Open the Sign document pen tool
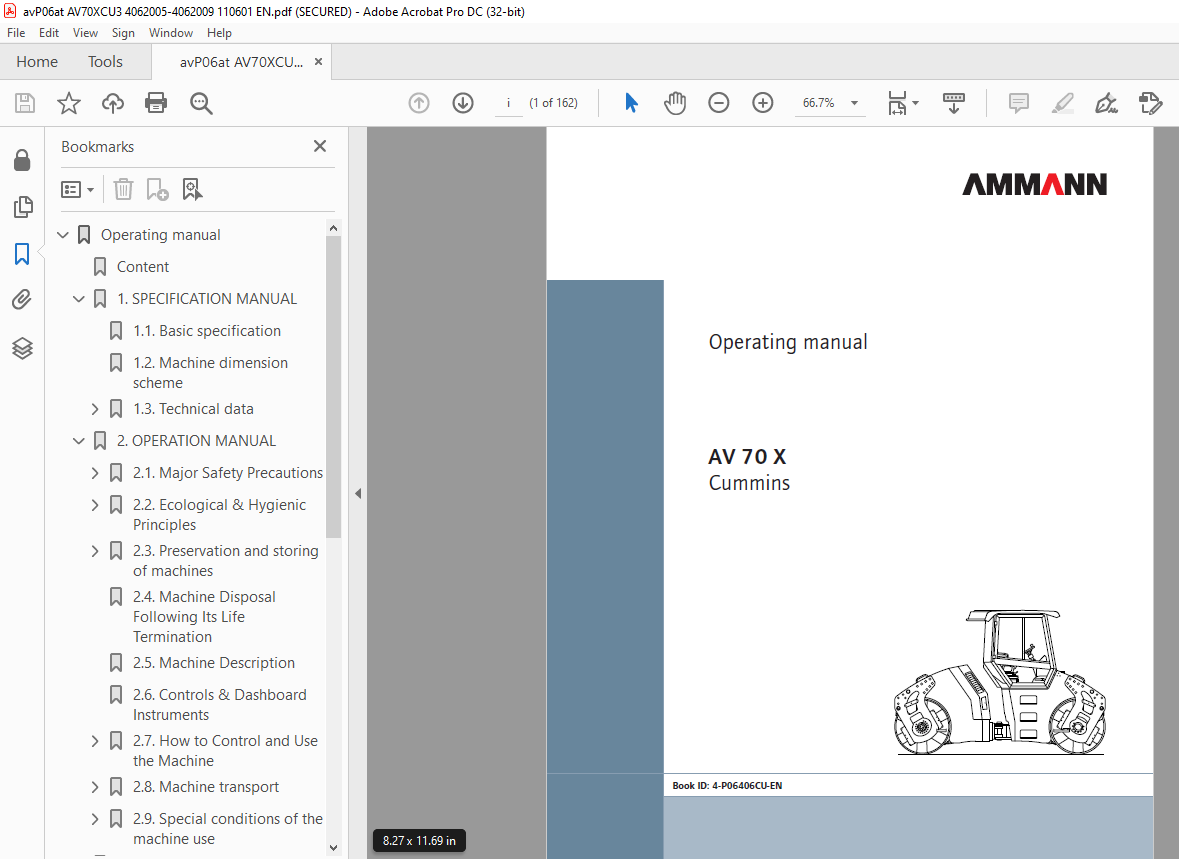Image resolution: width=1179 pixels, height=859 pixels. pos(1106,103)
